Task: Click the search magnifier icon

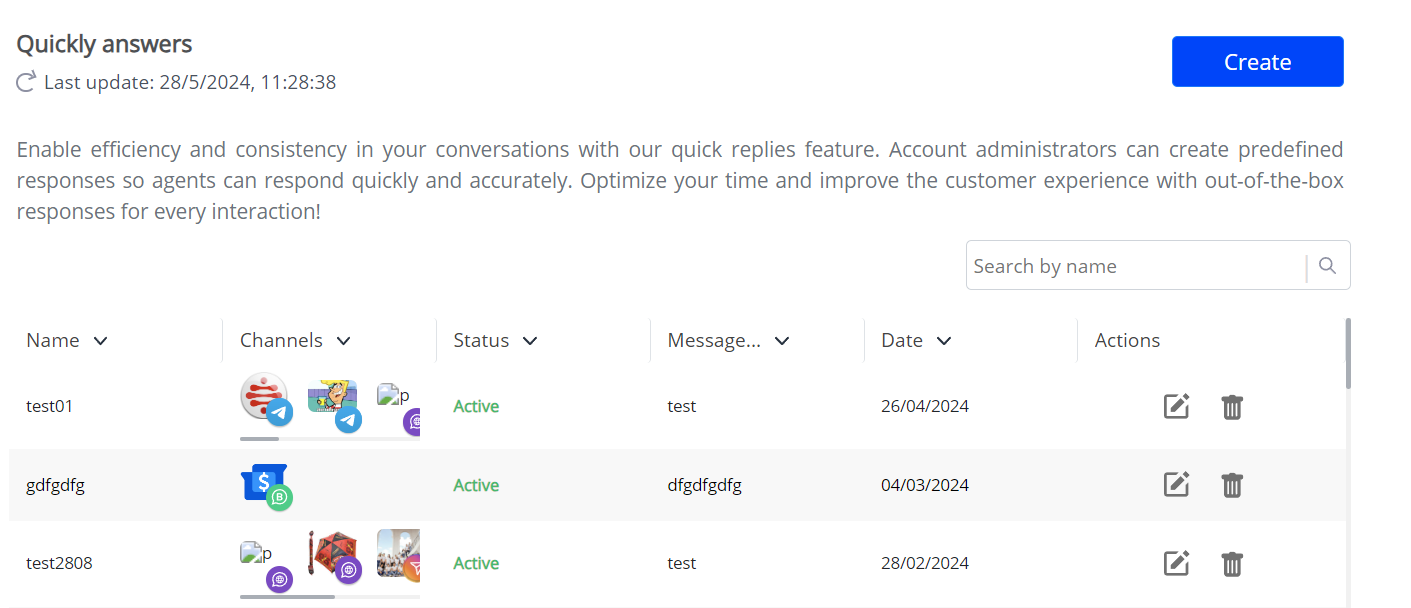Action: coord(1327,266)
